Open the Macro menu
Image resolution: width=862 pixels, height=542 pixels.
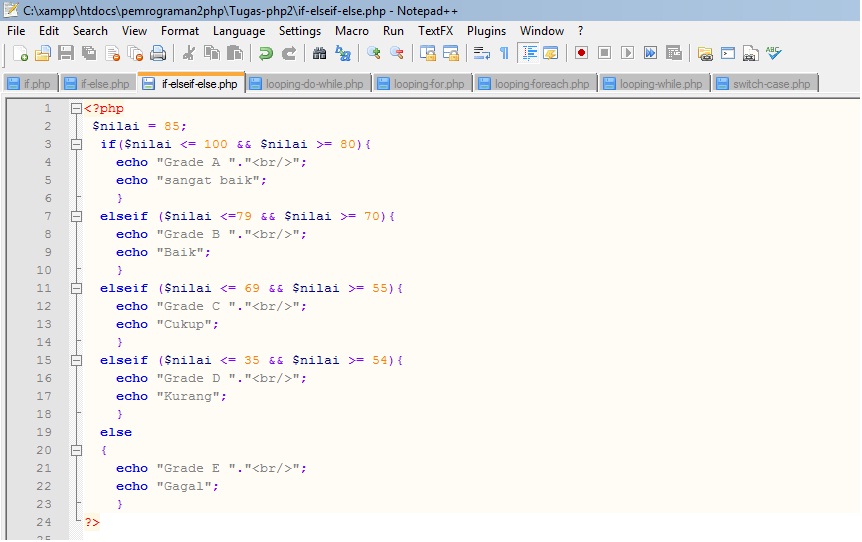[352, 31]
